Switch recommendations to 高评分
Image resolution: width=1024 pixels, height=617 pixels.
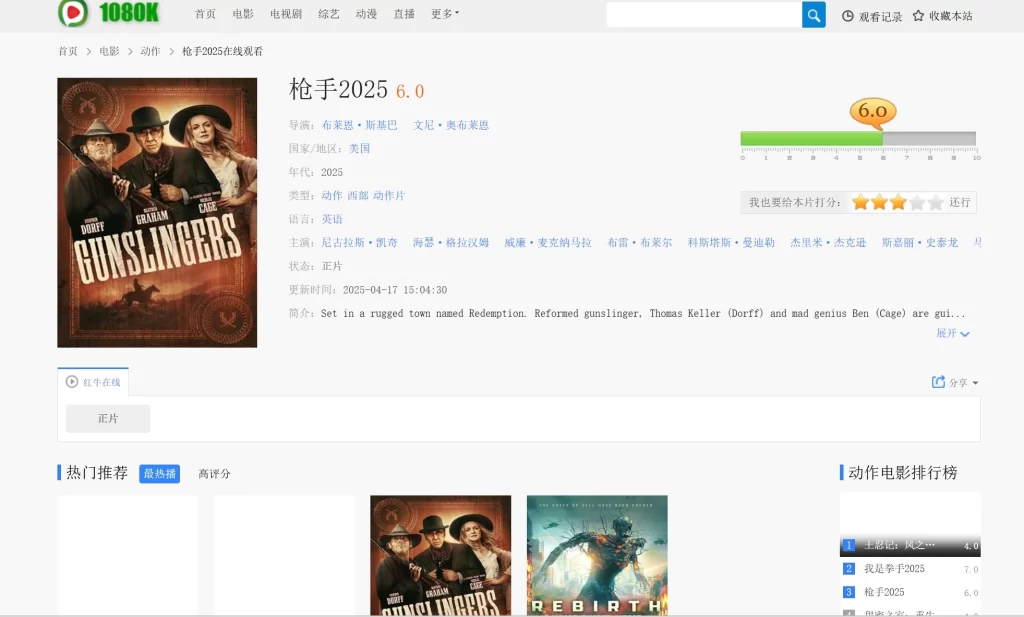(x=214, y=474)
